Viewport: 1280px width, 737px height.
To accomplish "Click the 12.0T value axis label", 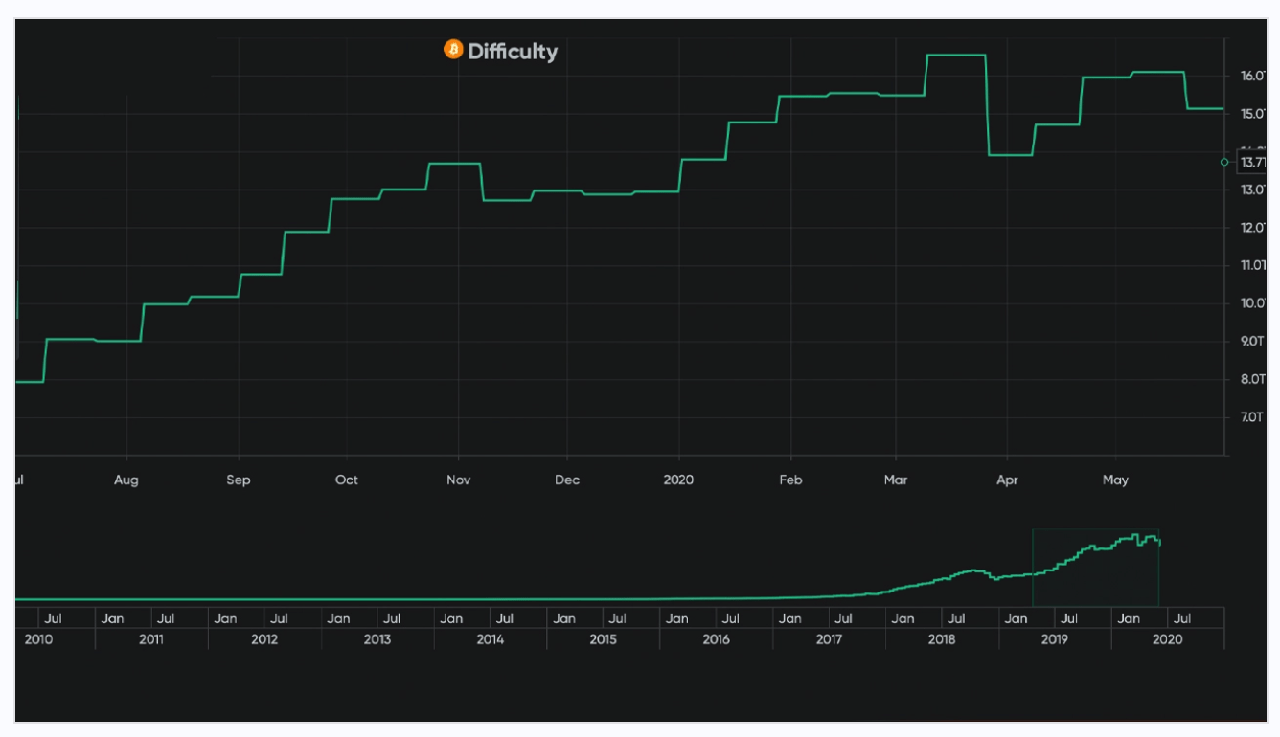I will pos(1253,228).
